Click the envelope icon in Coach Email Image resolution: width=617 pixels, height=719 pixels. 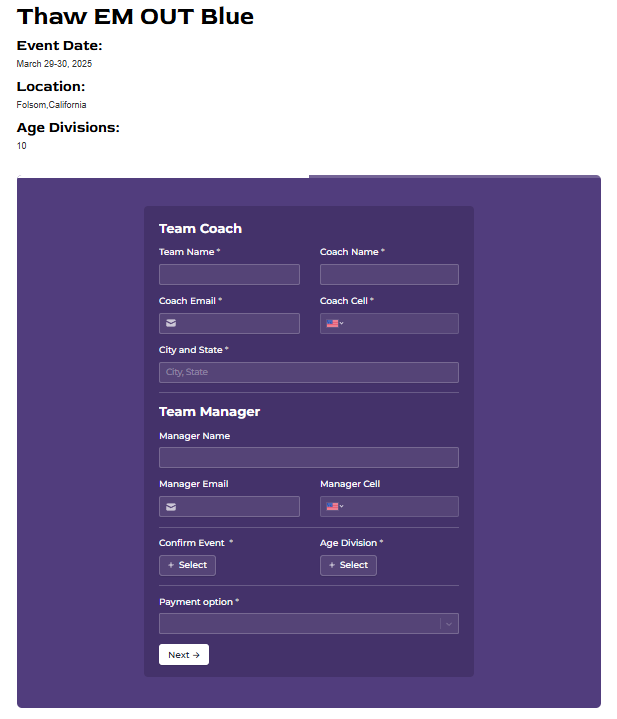pyautogui.click(x=171, y=324)
